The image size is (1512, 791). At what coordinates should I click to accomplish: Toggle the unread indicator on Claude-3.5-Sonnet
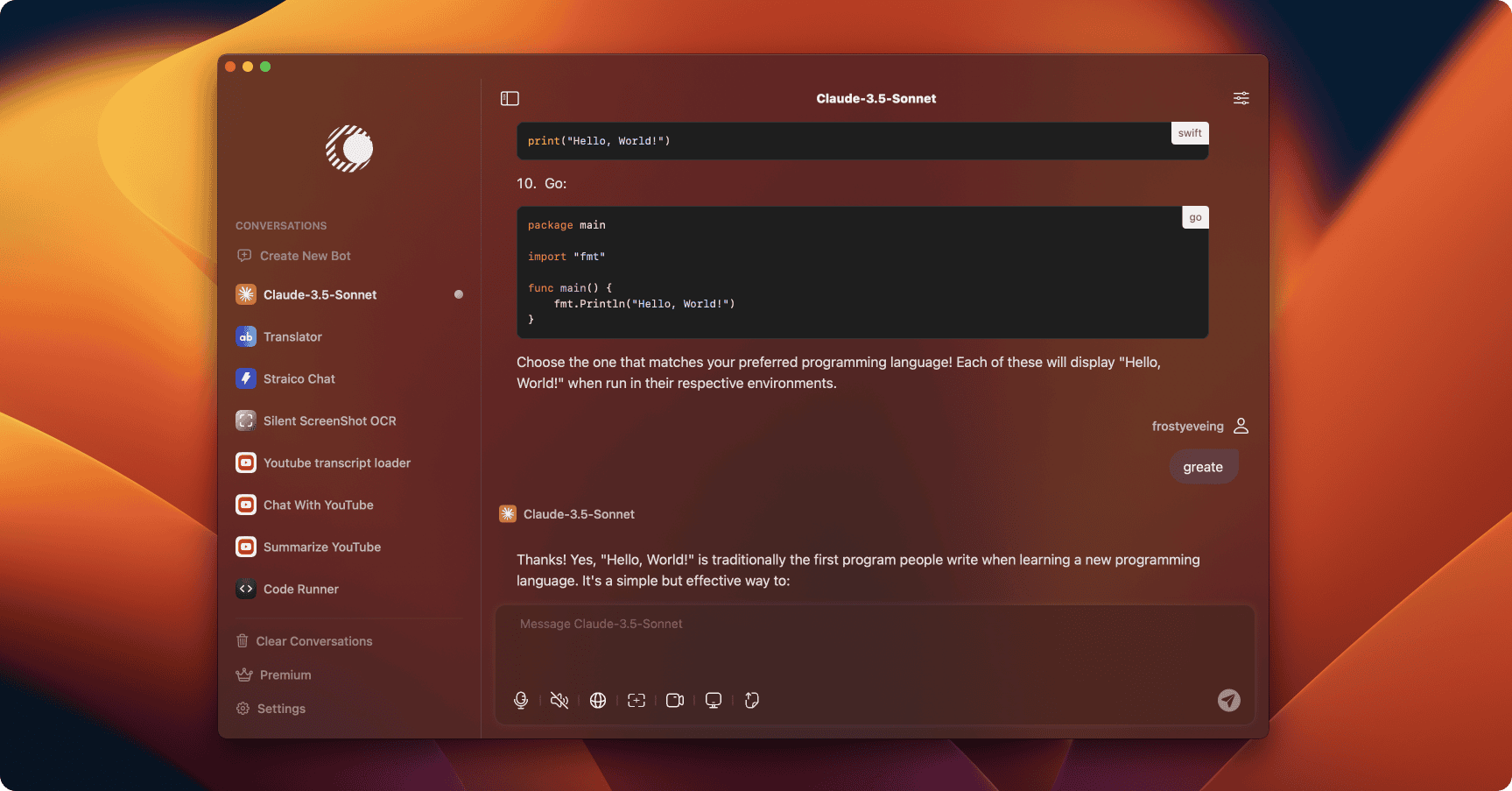click(x=458, y=294)
